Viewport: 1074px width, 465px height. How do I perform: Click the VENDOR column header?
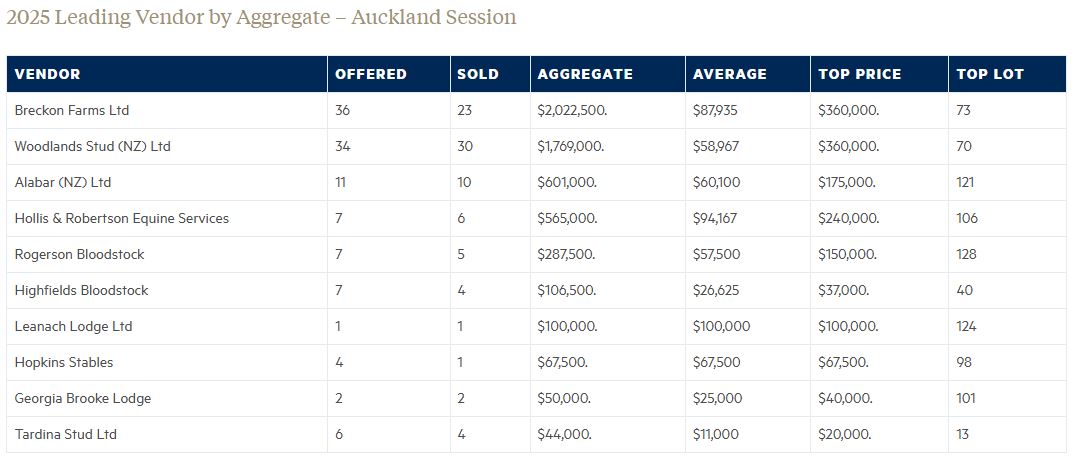coord(48,74)
